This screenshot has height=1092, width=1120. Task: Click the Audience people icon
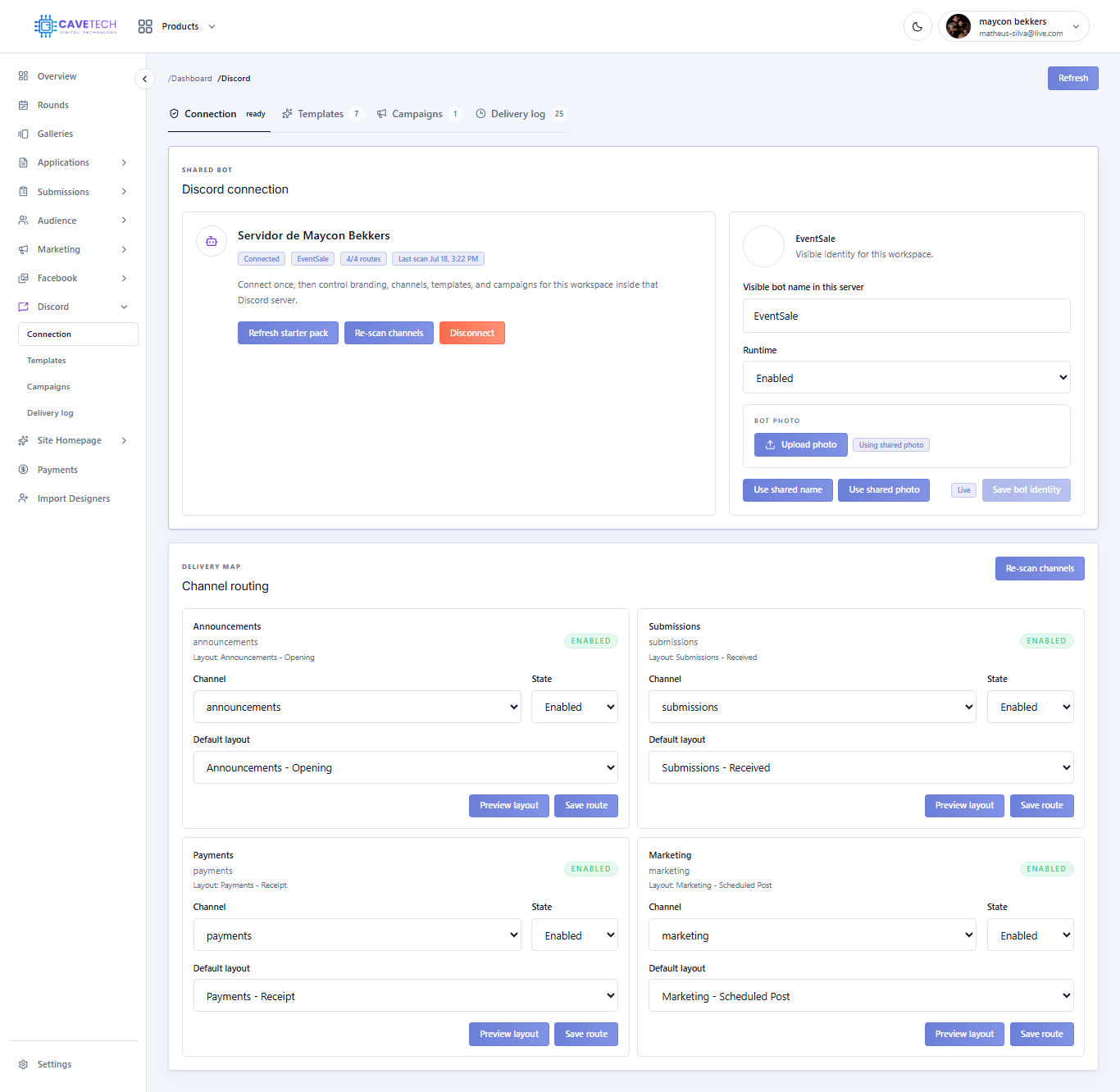tap(23, 221)
